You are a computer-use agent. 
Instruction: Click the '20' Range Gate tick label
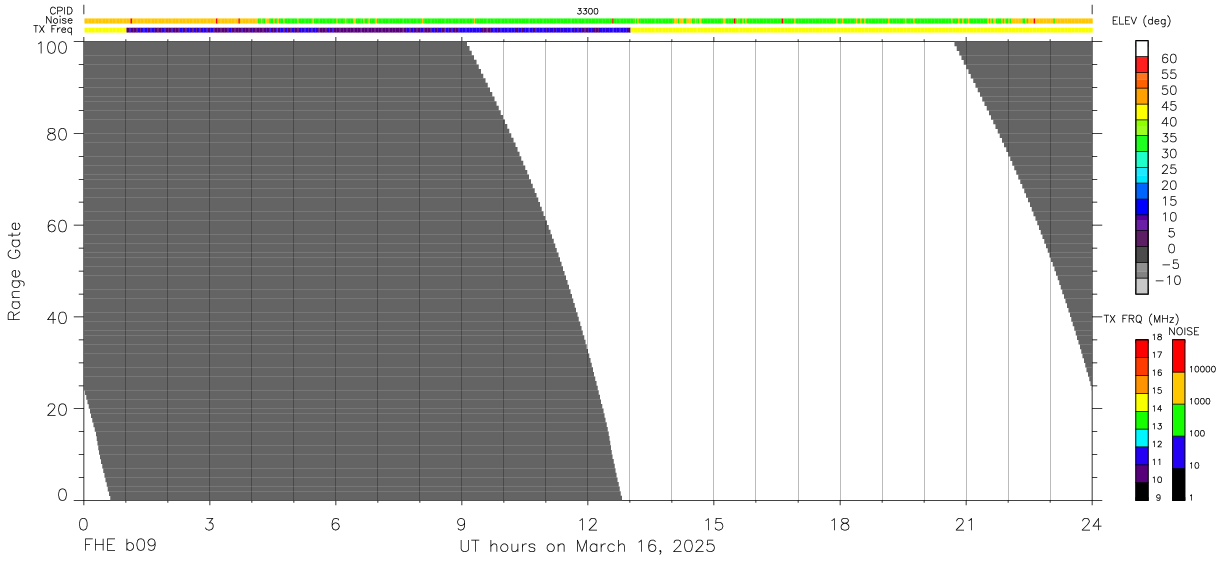[55, 409]
